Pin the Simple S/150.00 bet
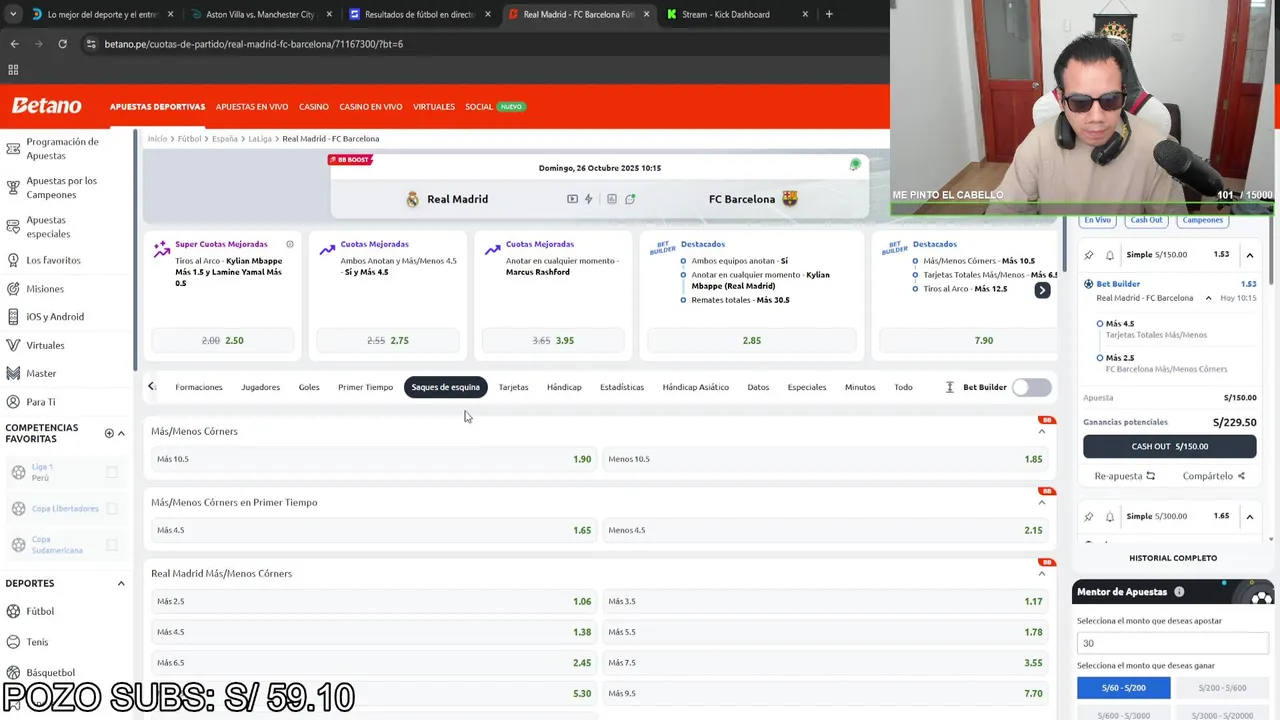This screenshot has height=720, width=1280. [x=1089, y=255]
